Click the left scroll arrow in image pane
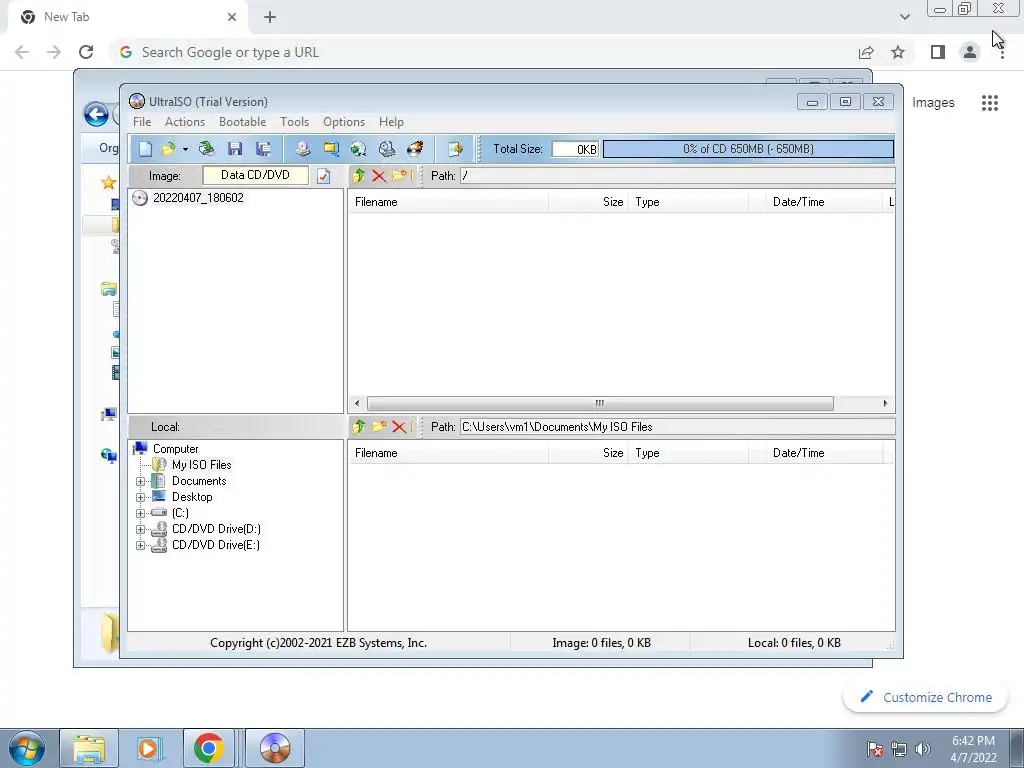Image resolution: width=1024 pixels, height=768 pixels. (357, 403)
